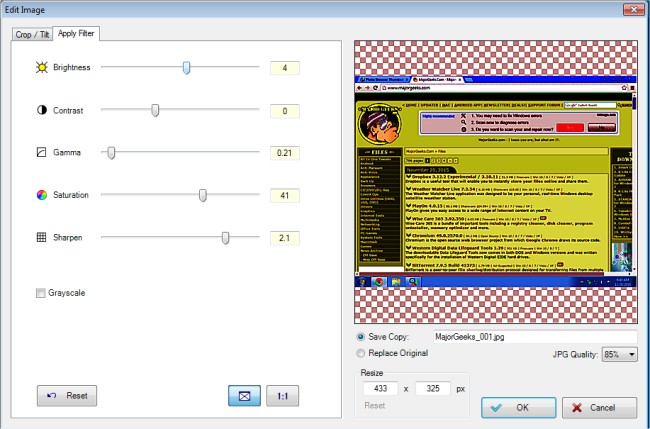Click the Sharpen value field showing 2.1
Viewport: 650px width, 429px height.
[x=285, y=238]
